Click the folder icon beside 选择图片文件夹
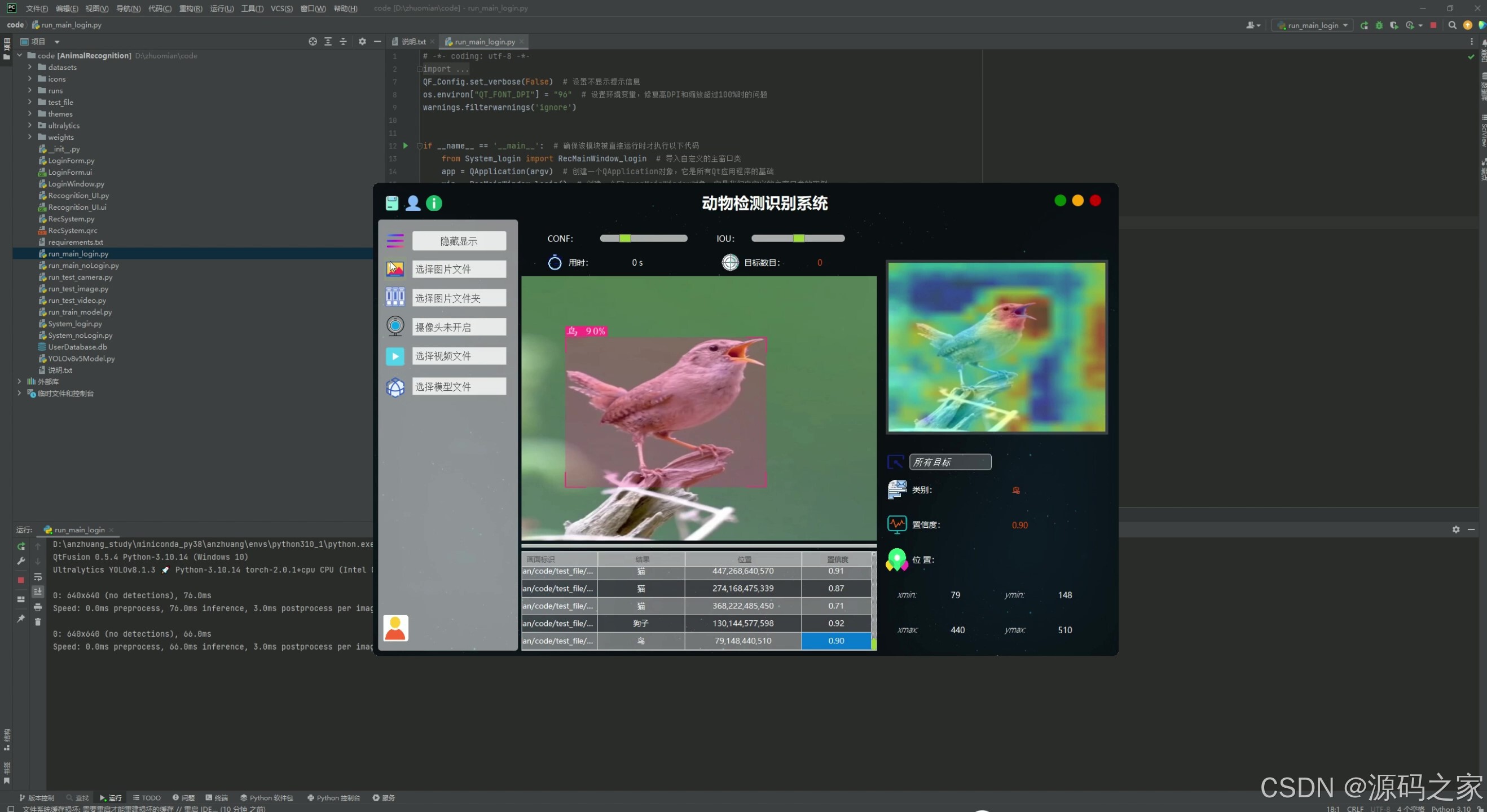 click(395, 297)
